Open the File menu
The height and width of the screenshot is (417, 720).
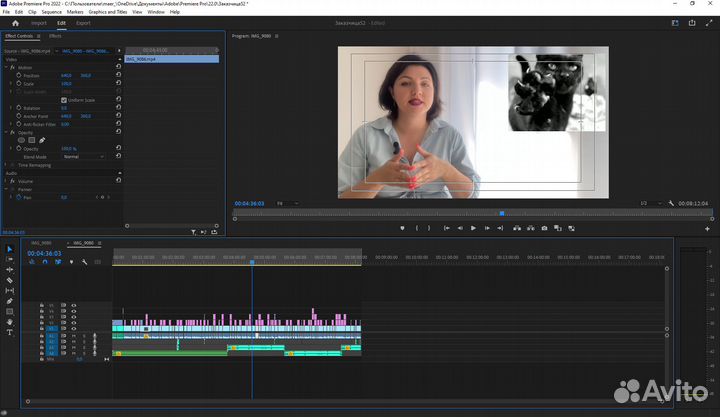(6, 12)
